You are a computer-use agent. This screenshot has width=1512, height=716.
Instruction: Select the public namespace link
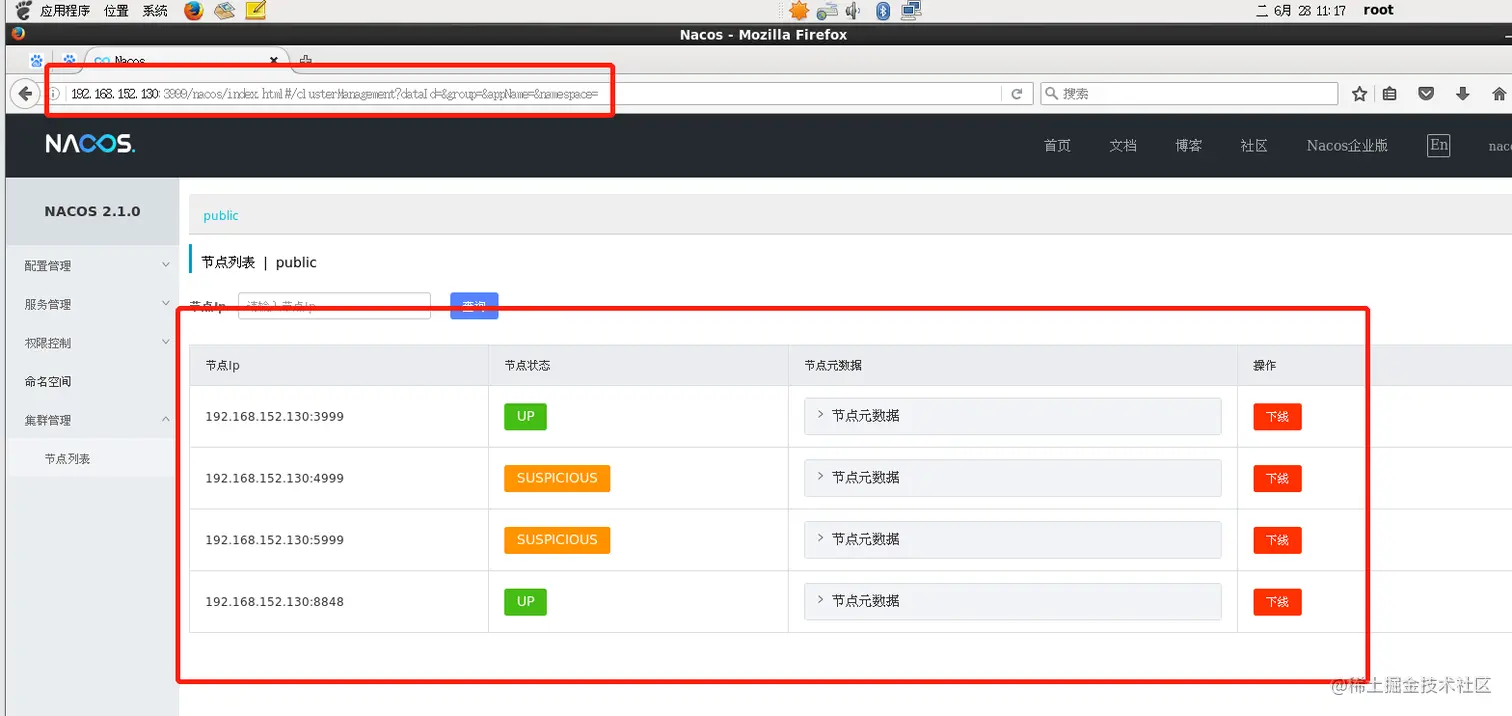pyautogui.click(x=221, y=215)
